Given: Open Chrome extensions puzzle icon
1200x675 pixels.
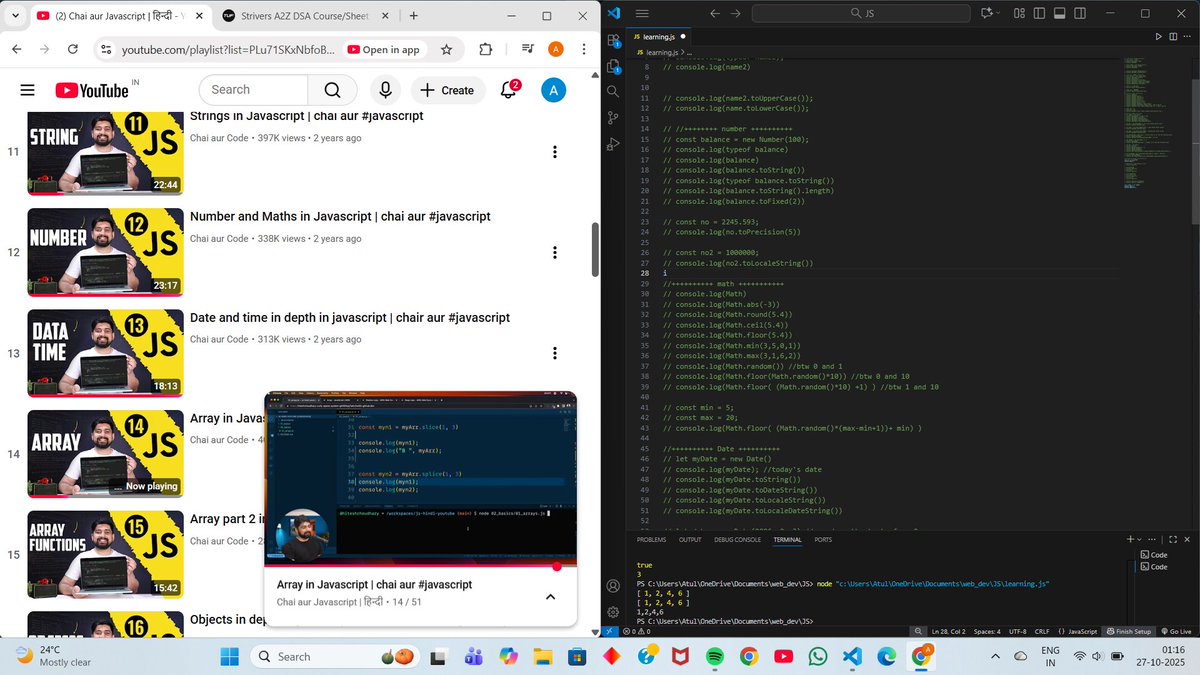Looking at the screenshot, I should point(486,49).
